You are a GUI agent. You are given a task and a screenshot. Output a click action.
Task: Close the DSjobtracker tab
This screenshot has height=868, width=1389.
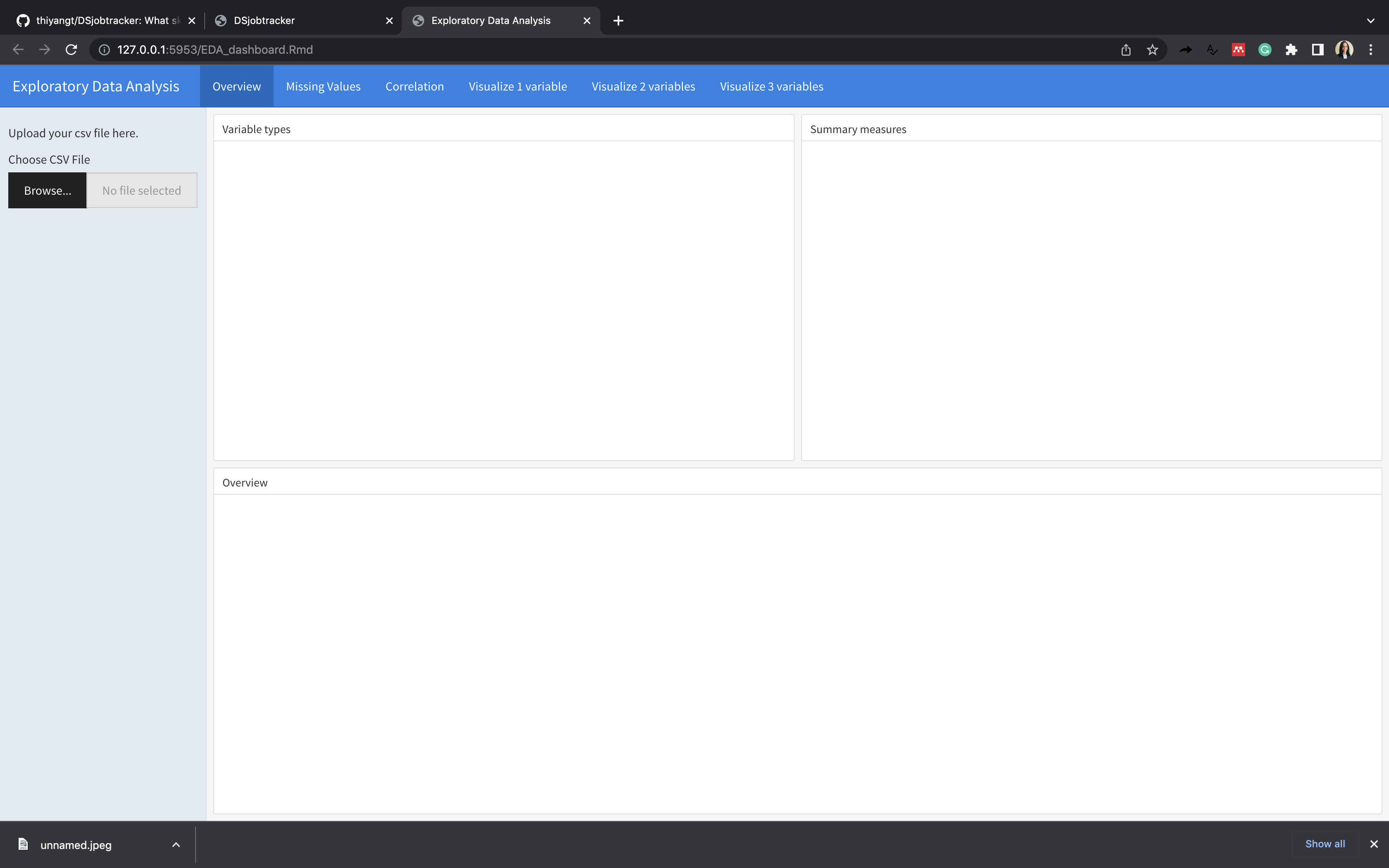(389, 21)
